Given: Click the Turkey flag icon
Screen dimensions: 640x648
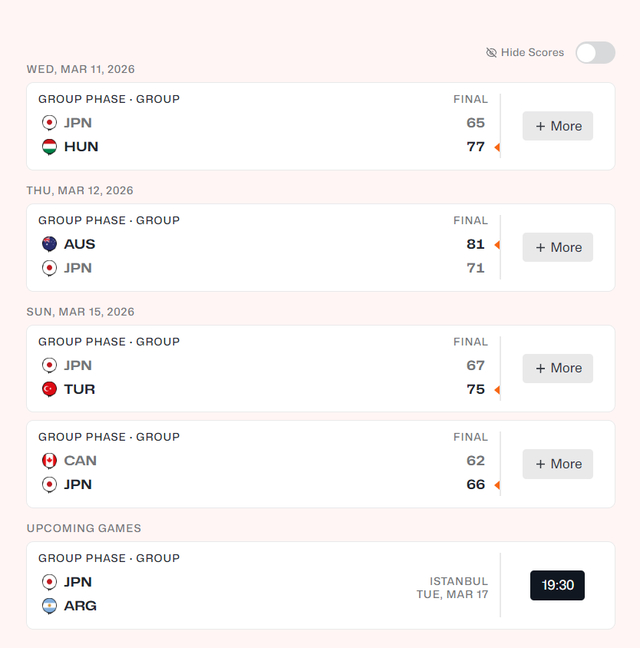Looking at the screenshot, I should 49,389.
